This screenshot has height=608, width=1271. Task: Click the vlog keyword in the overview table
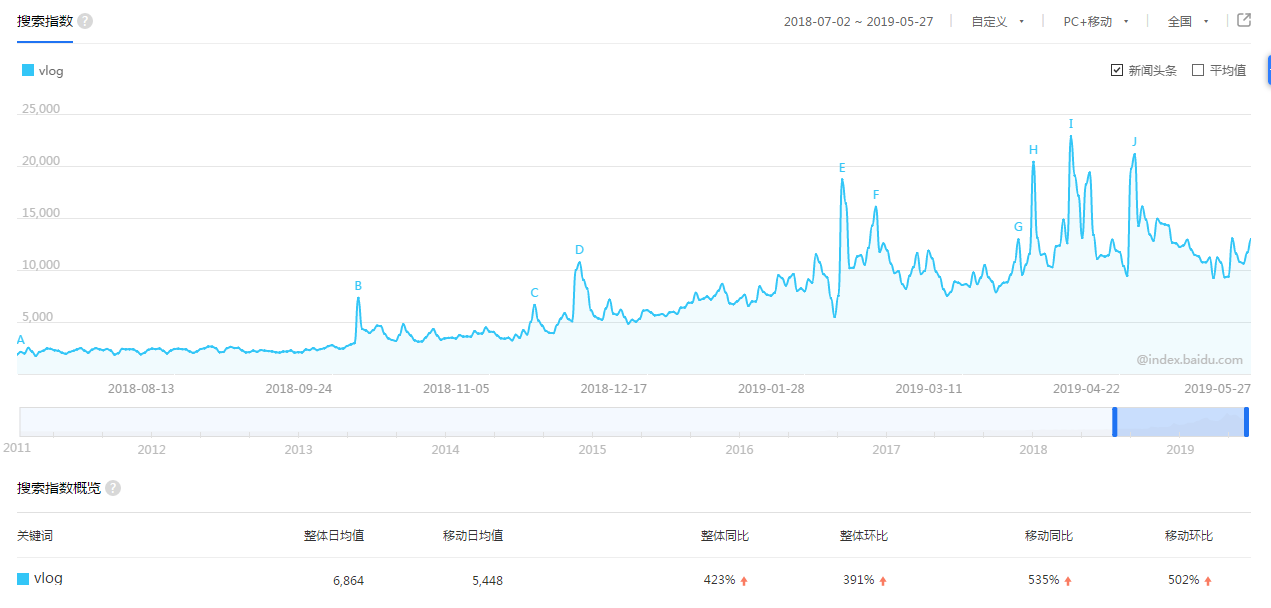(x=48, y=578)
